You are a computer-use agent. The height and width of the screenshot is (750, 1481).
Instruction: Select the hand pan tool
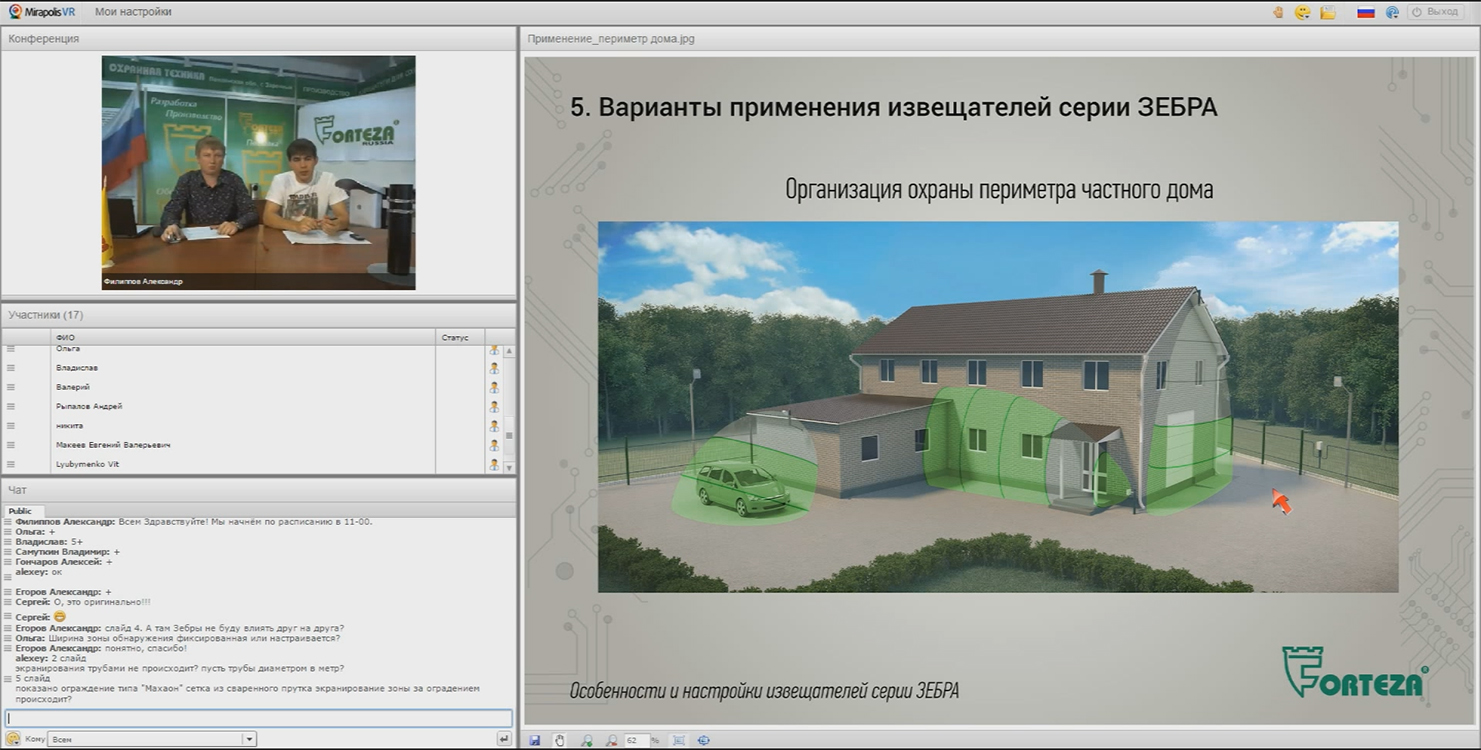tap(560, 740)
